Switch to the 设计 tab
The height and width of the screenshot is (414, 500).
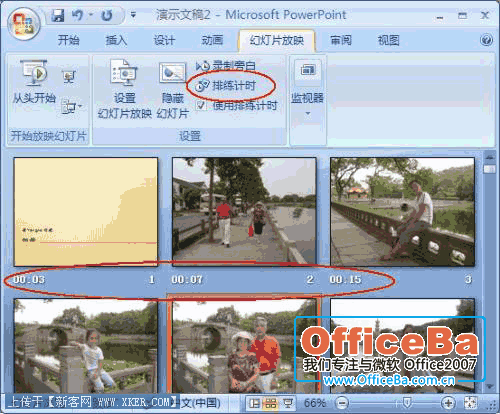coord(164,40)
